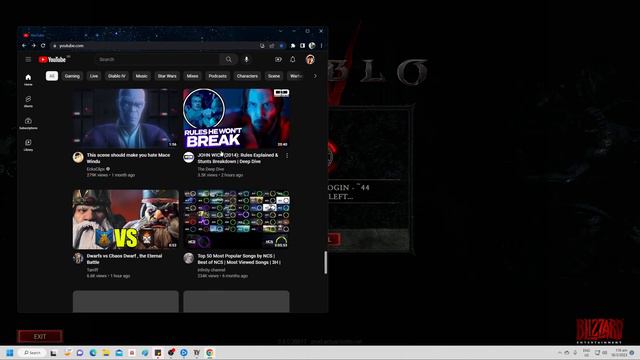Open 'JOHN WICK (2014): Rules Explained' video title
The height and width of the screenshot is (360, 640).
[238, 158]
